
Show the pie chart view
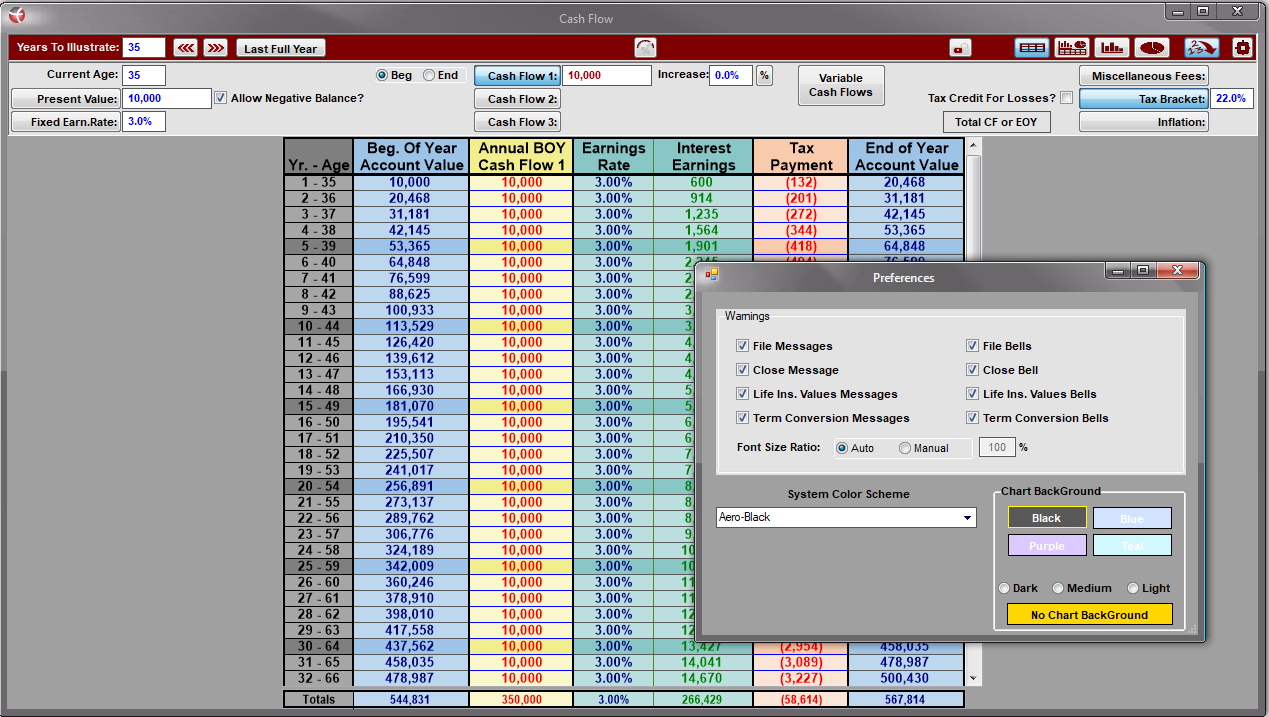coord(1153,48)
